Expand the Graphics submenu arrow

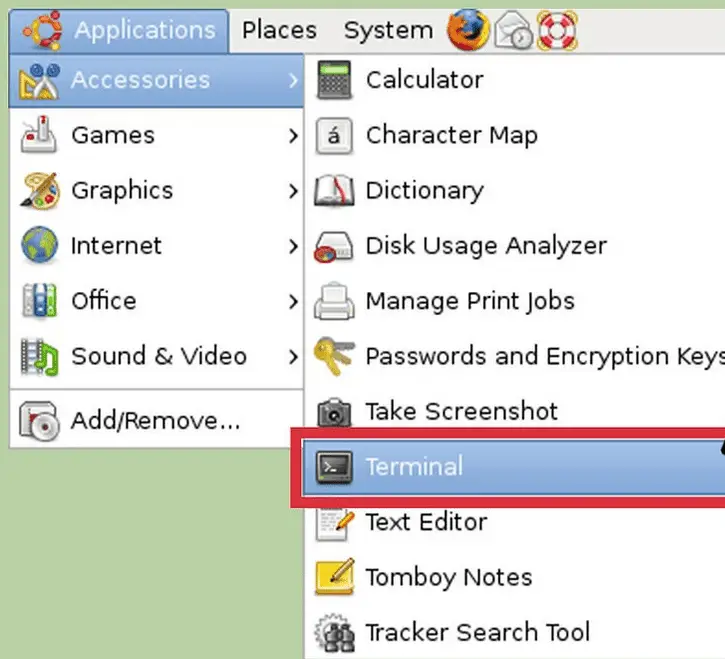pyautogui.click(x=292, y=190)
